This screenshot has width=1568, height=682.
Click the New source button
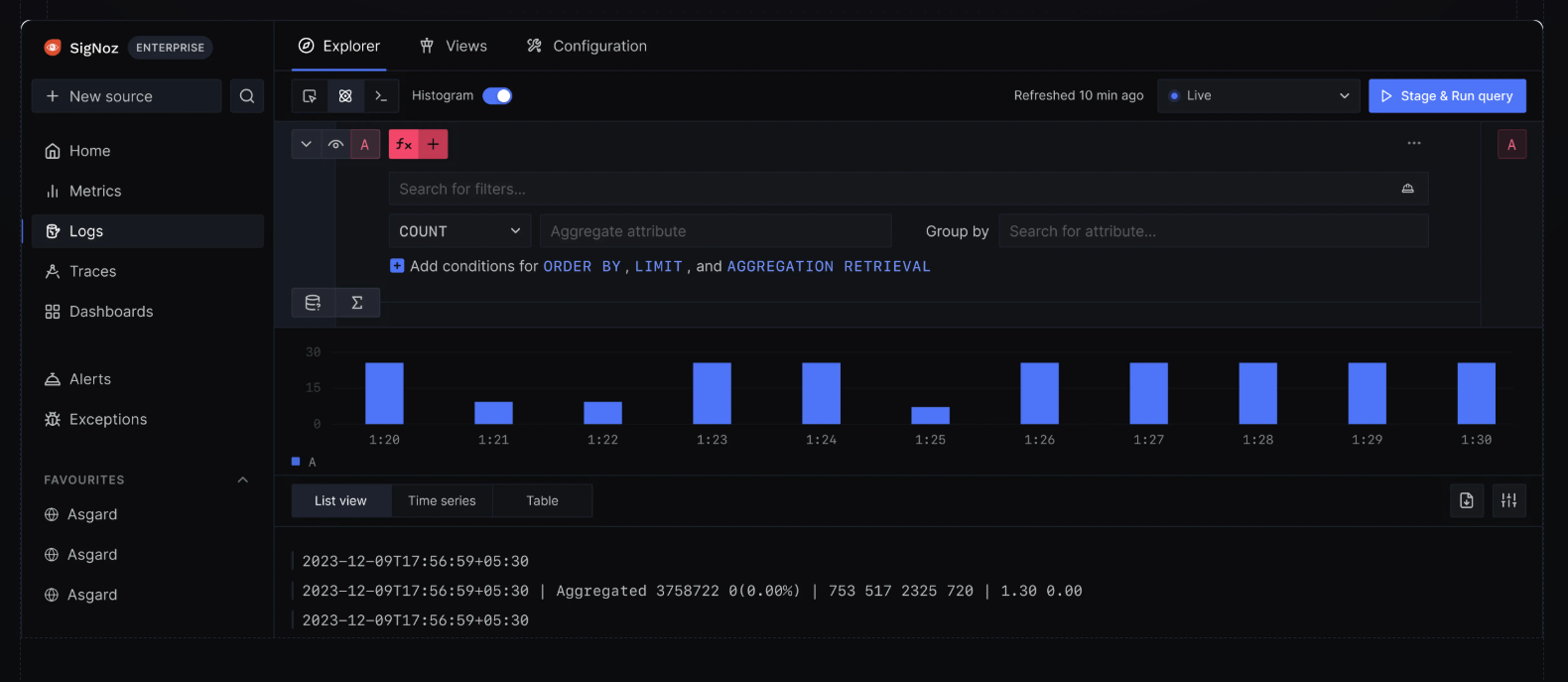126,96
